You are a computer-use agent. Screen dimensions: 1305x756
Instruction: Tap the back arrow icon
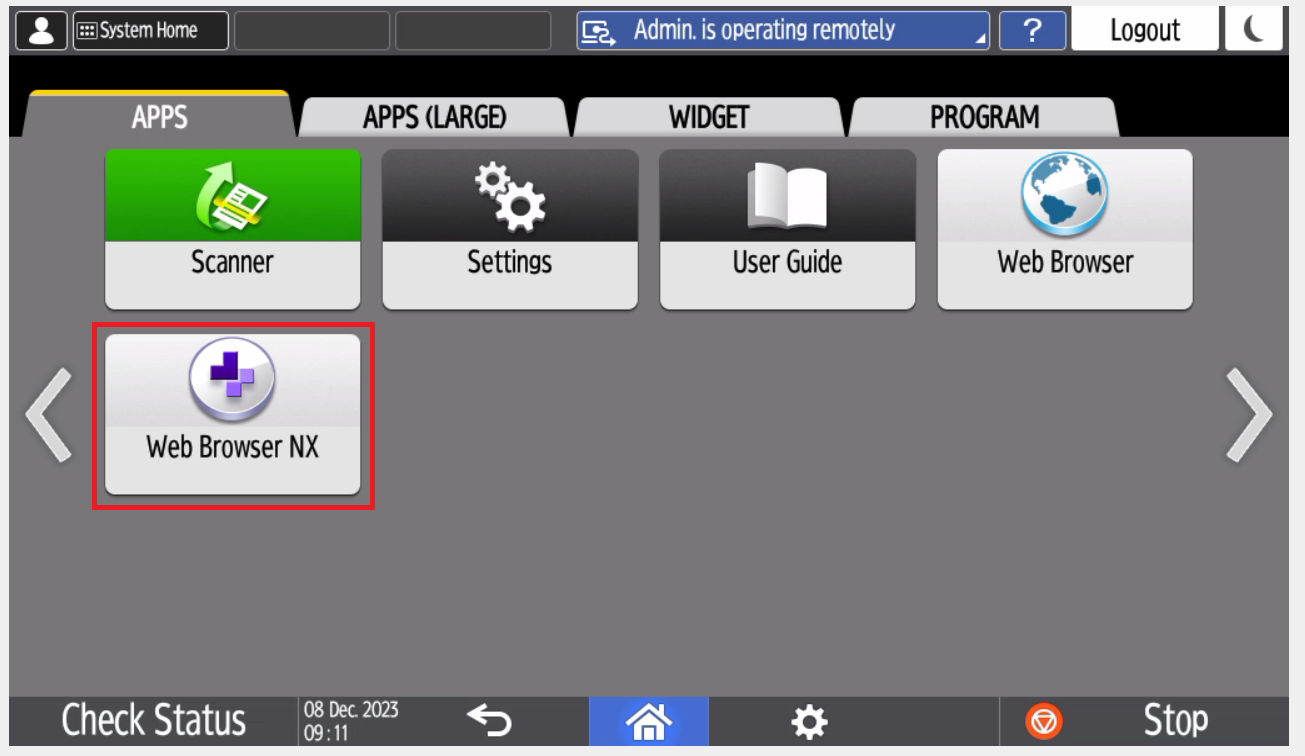point(489,721)
